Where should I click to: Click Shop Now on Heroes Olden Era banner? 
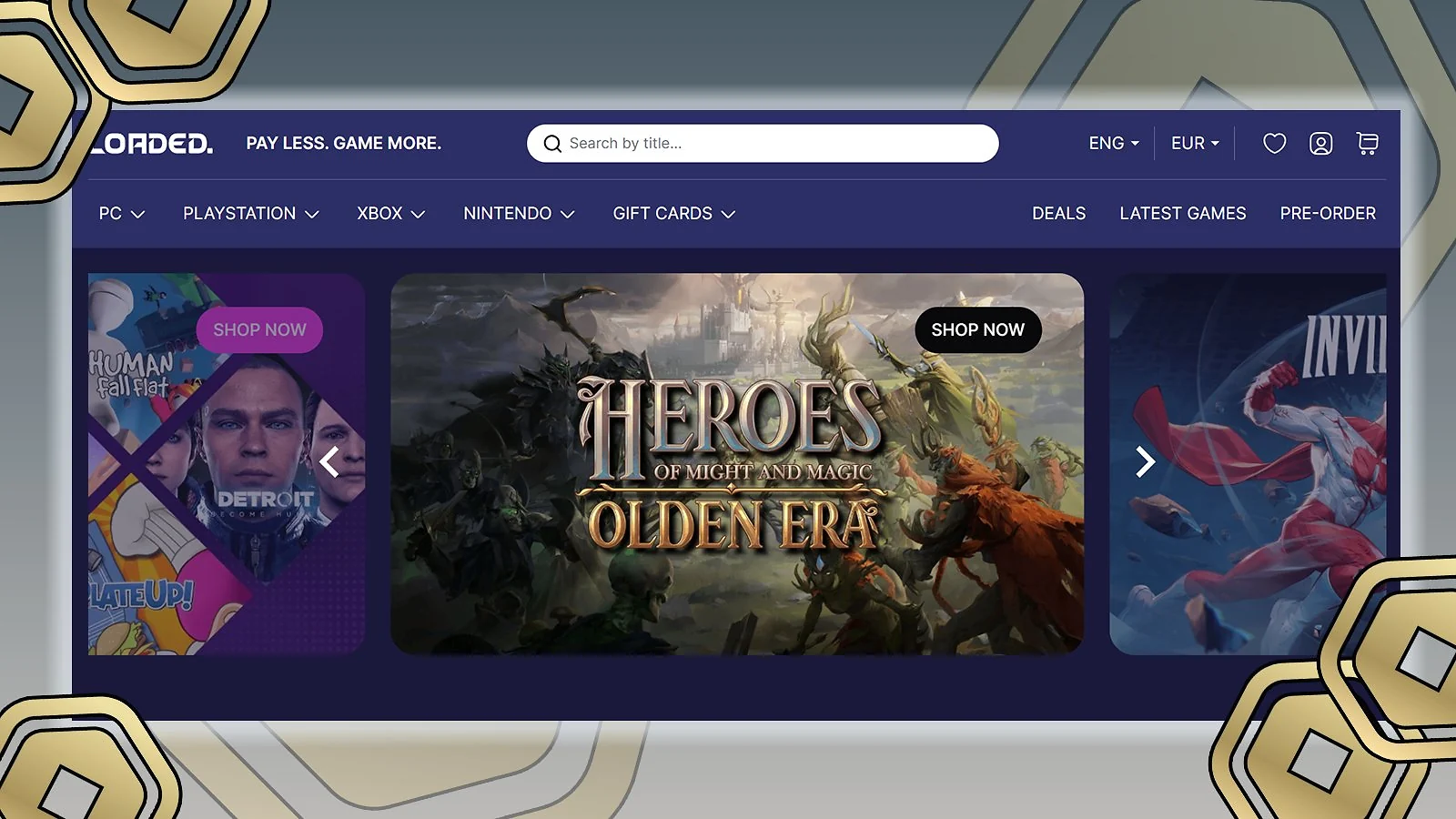coord(978,329)
